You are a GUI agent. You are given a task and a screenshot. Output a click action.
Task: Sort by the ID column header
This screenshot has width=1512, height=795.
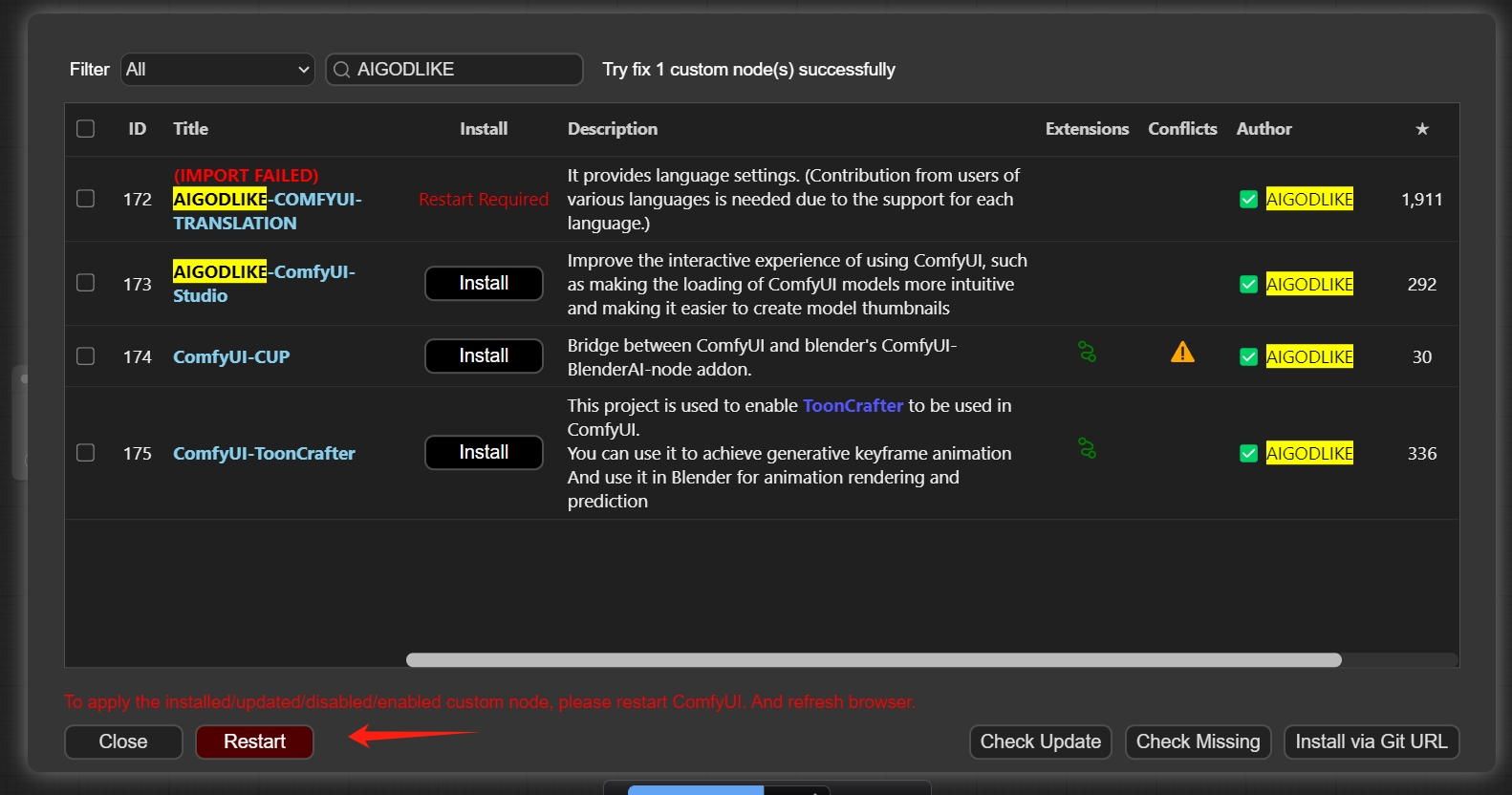click(138, 129)
